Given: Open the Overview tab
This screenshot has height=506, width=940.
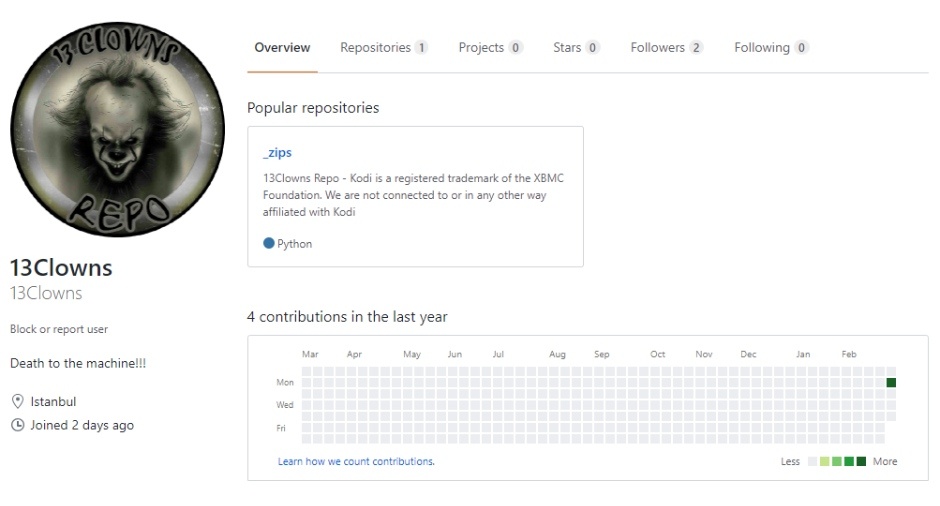Looking at the screenshot, I should pos(282,47).
